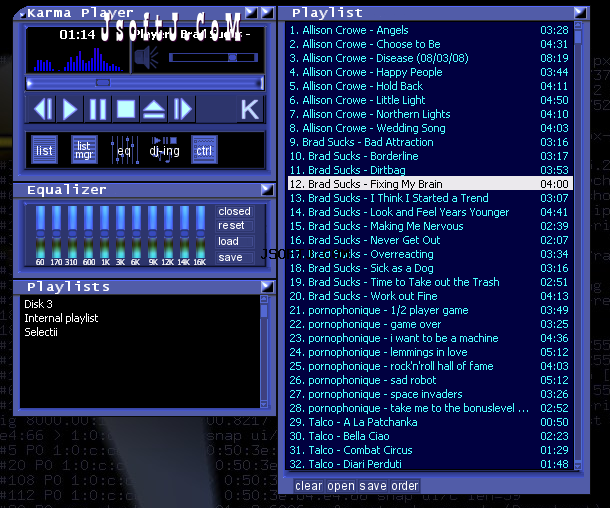Screen dimensions: 610x508
Task: Select track Brad Sucks - Work out Fine
Action: point(430,296)
